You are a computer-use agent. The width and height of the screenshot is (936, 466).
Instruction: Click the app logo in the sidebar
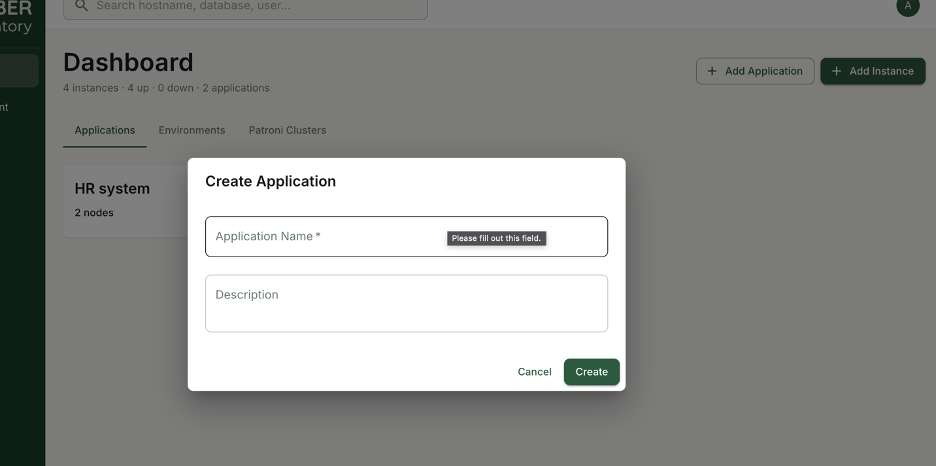[16, 16]
